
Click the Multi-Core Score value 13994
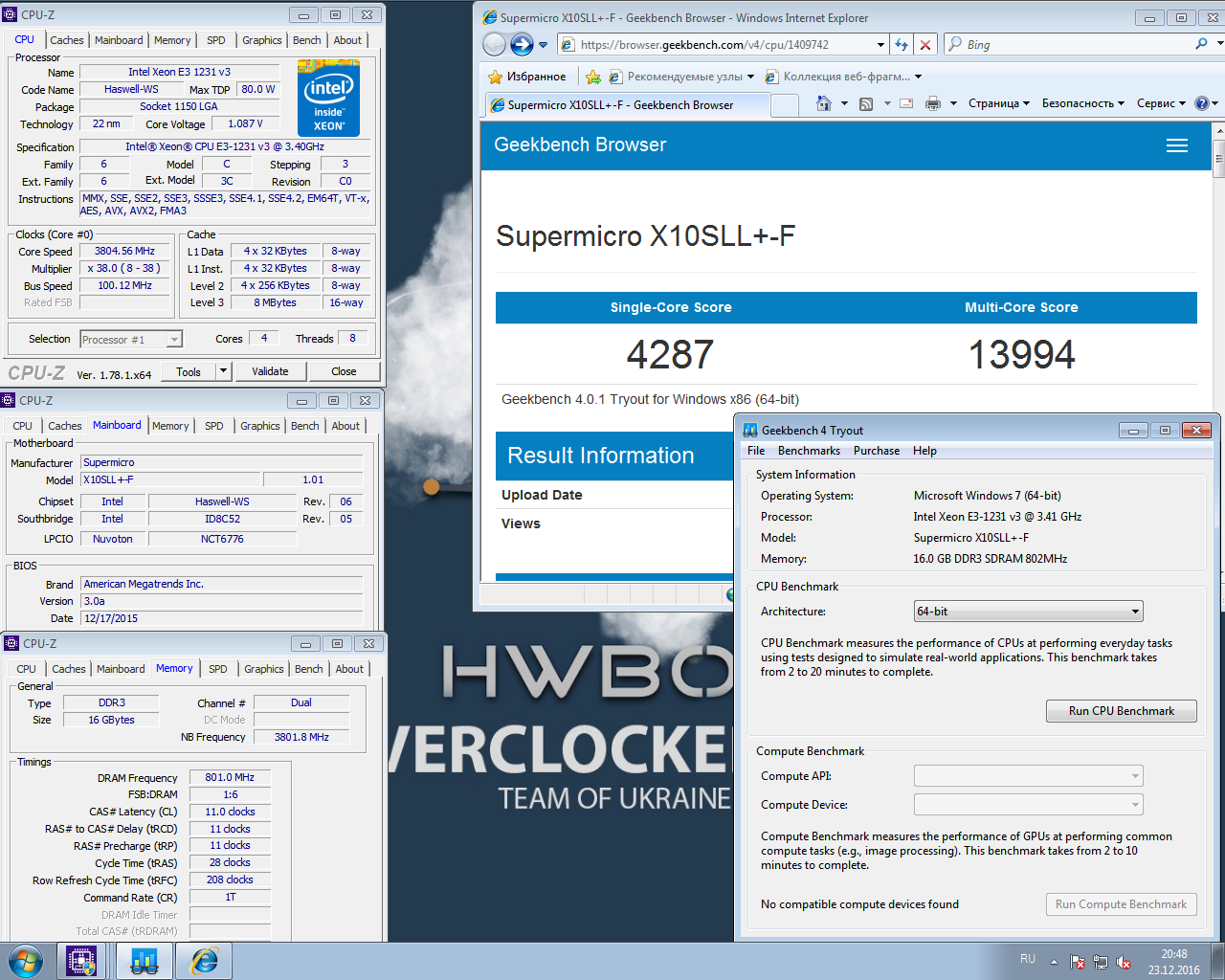coord(1021,355)
